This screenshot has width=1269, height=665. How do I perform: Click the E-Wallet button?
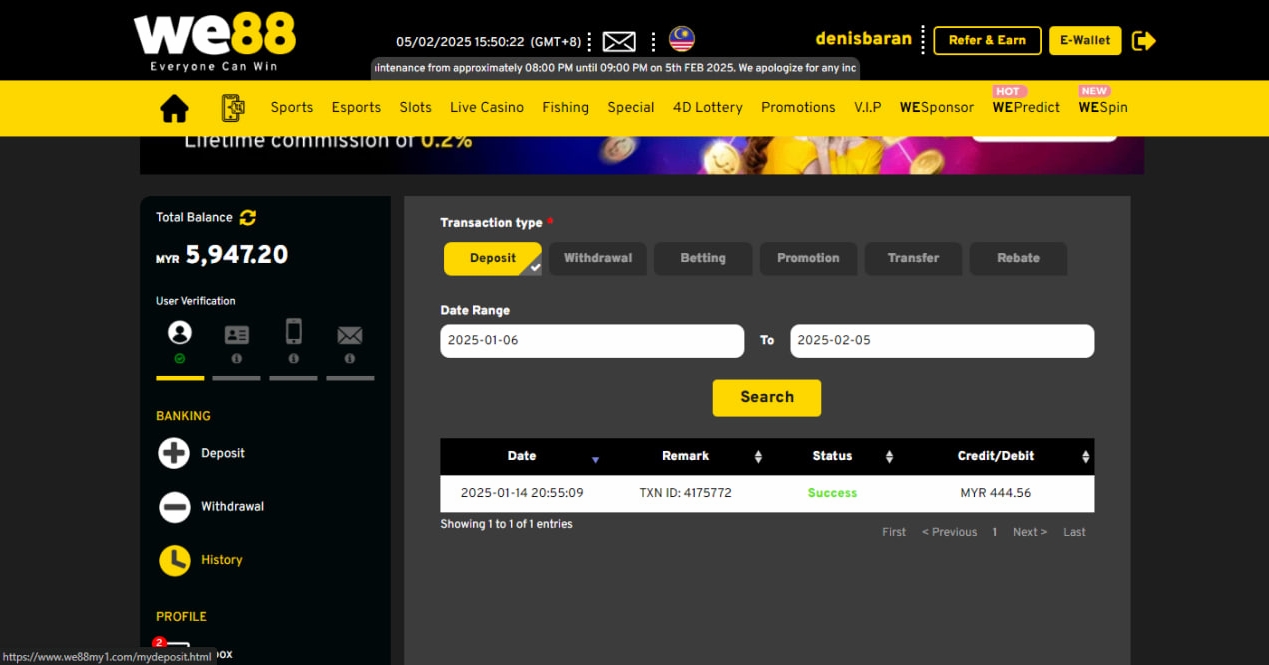(x=1085, y=41)
